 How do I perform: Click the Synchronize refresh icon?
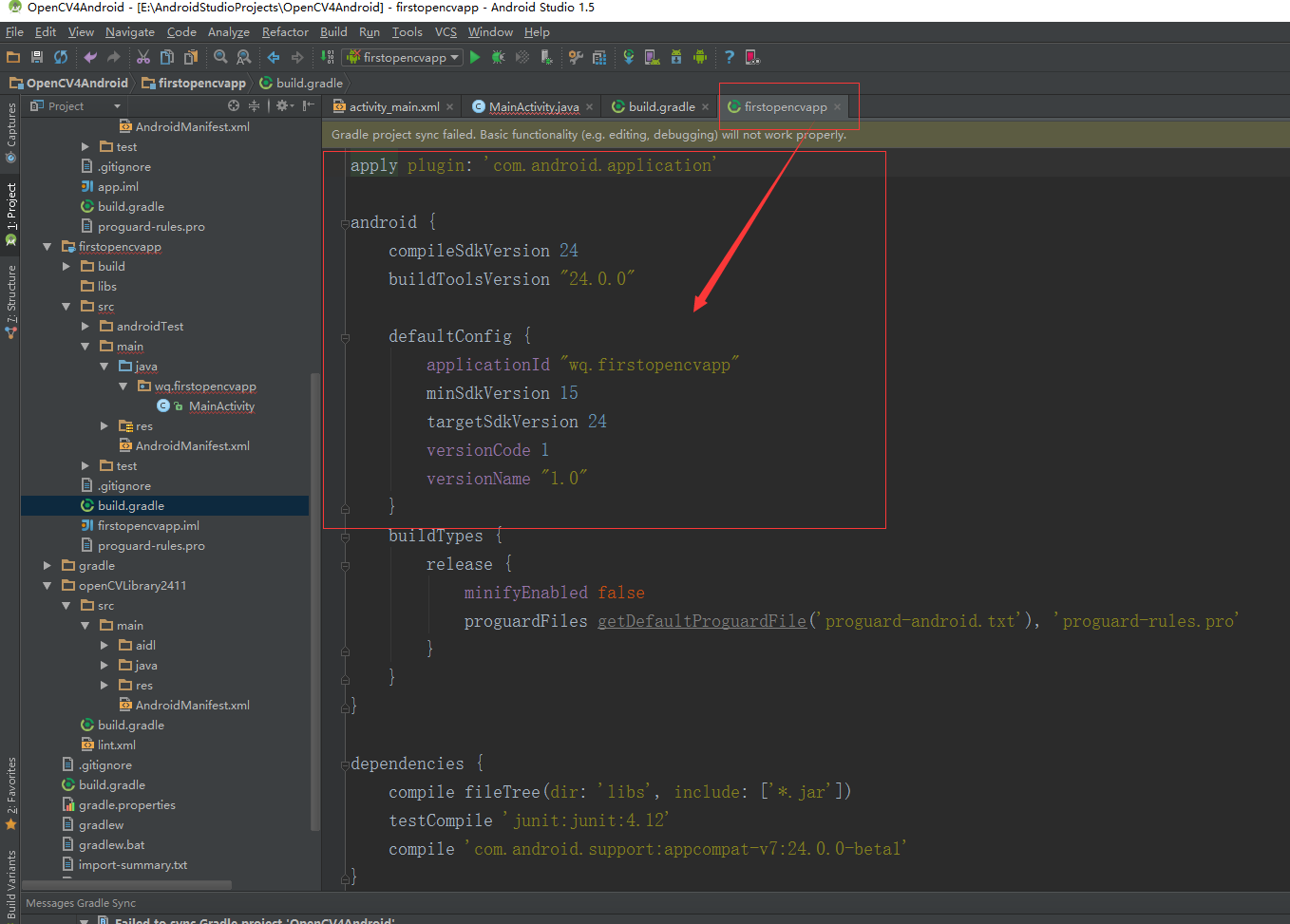[61, 57]
